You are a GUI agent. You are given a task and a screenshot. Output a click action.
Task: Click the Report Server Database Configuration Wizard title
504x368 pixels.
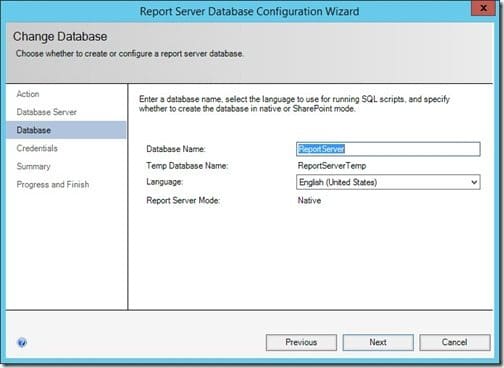tap(249, 11)
